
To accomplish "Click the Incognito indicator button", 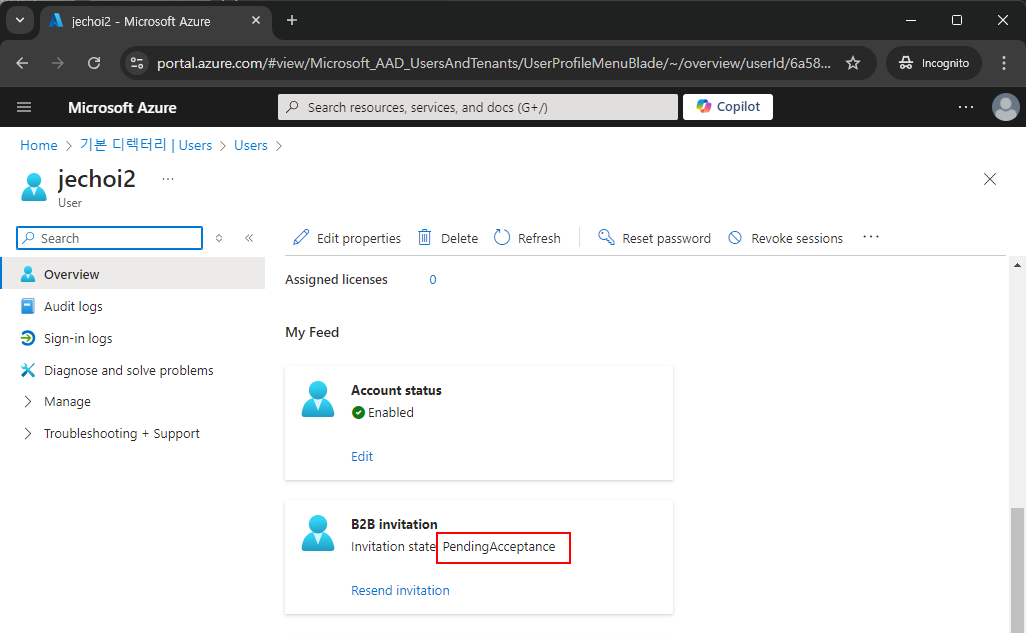I will point(934,63).
